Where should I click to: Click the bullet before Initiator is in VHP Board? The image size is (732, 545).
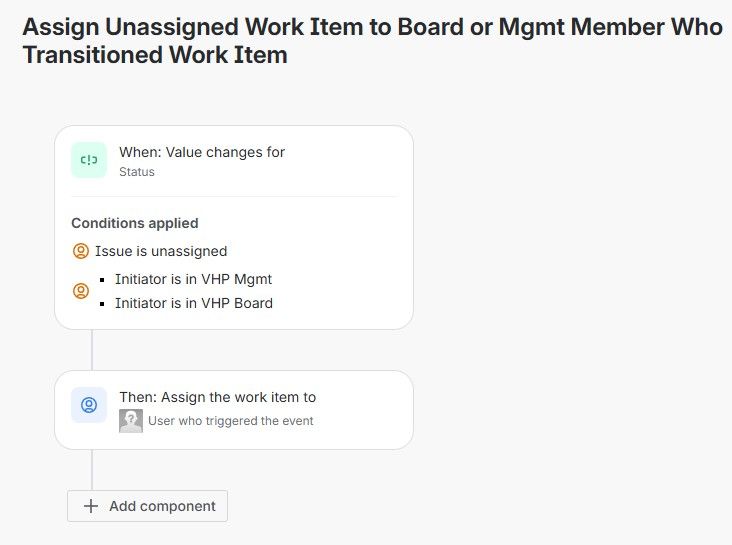103,304
